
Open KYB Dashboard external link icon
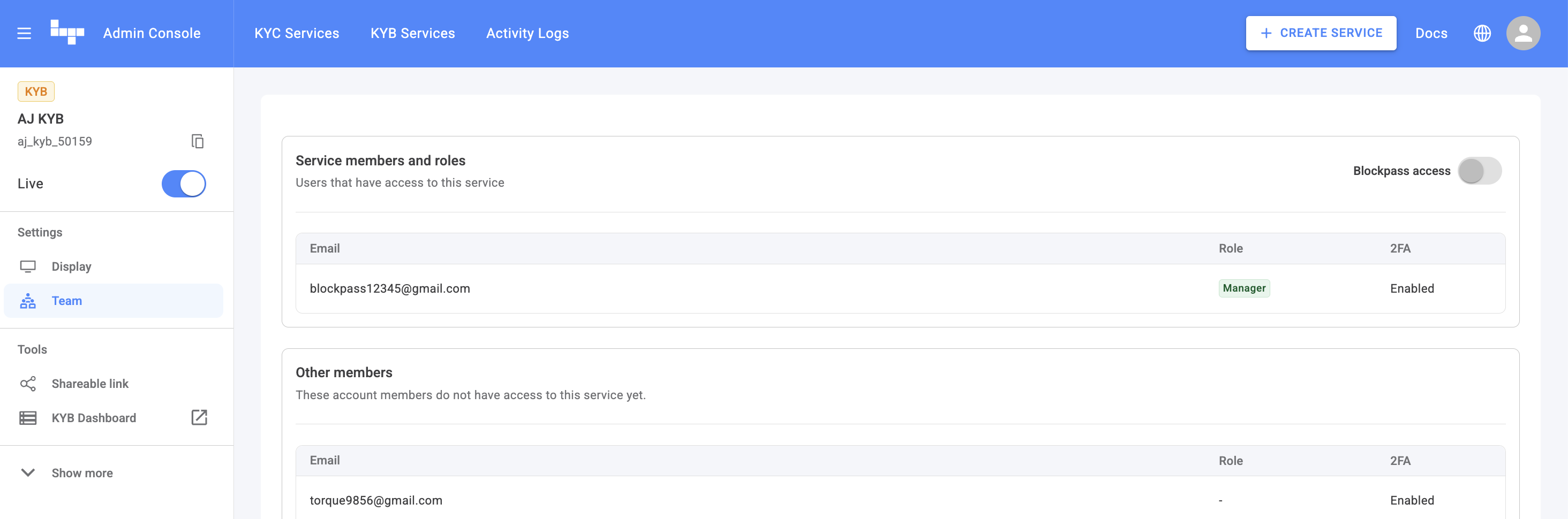pos(199,417)
